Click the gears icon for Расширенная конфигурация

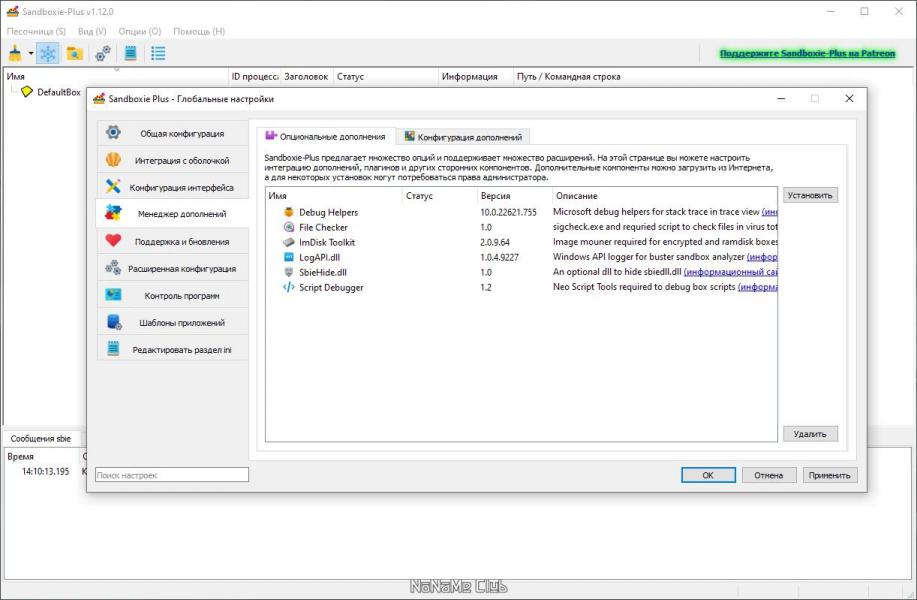[113, 268]
